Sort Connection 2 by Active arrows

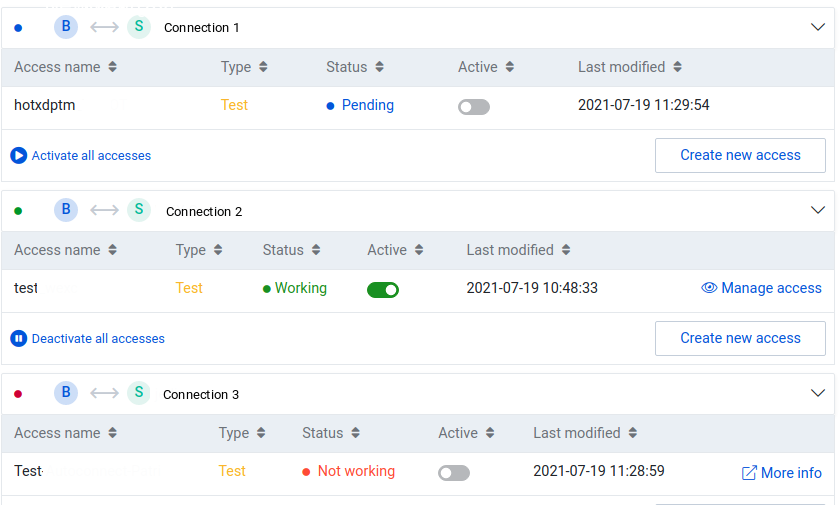[x=419, y=250]
